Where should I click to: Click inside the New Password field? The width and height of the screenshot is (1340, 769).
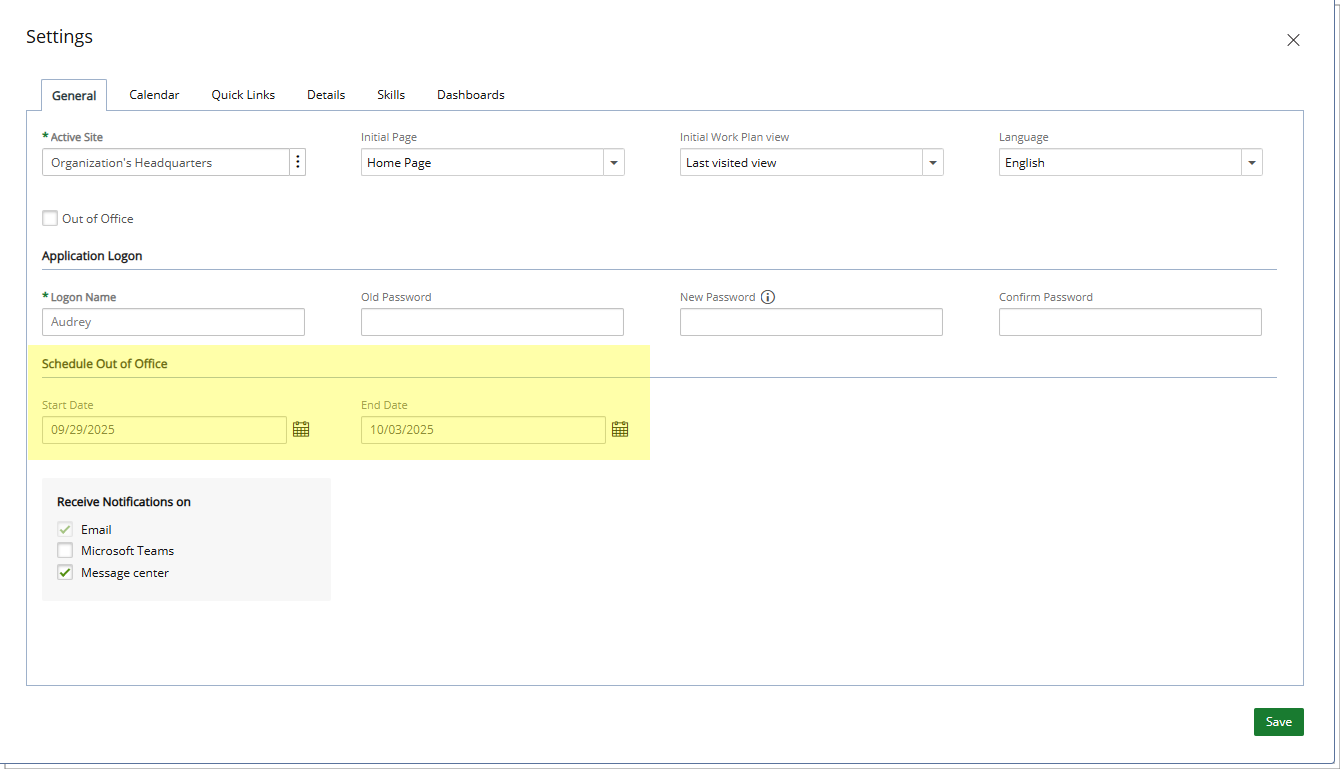tap(811, 321)
